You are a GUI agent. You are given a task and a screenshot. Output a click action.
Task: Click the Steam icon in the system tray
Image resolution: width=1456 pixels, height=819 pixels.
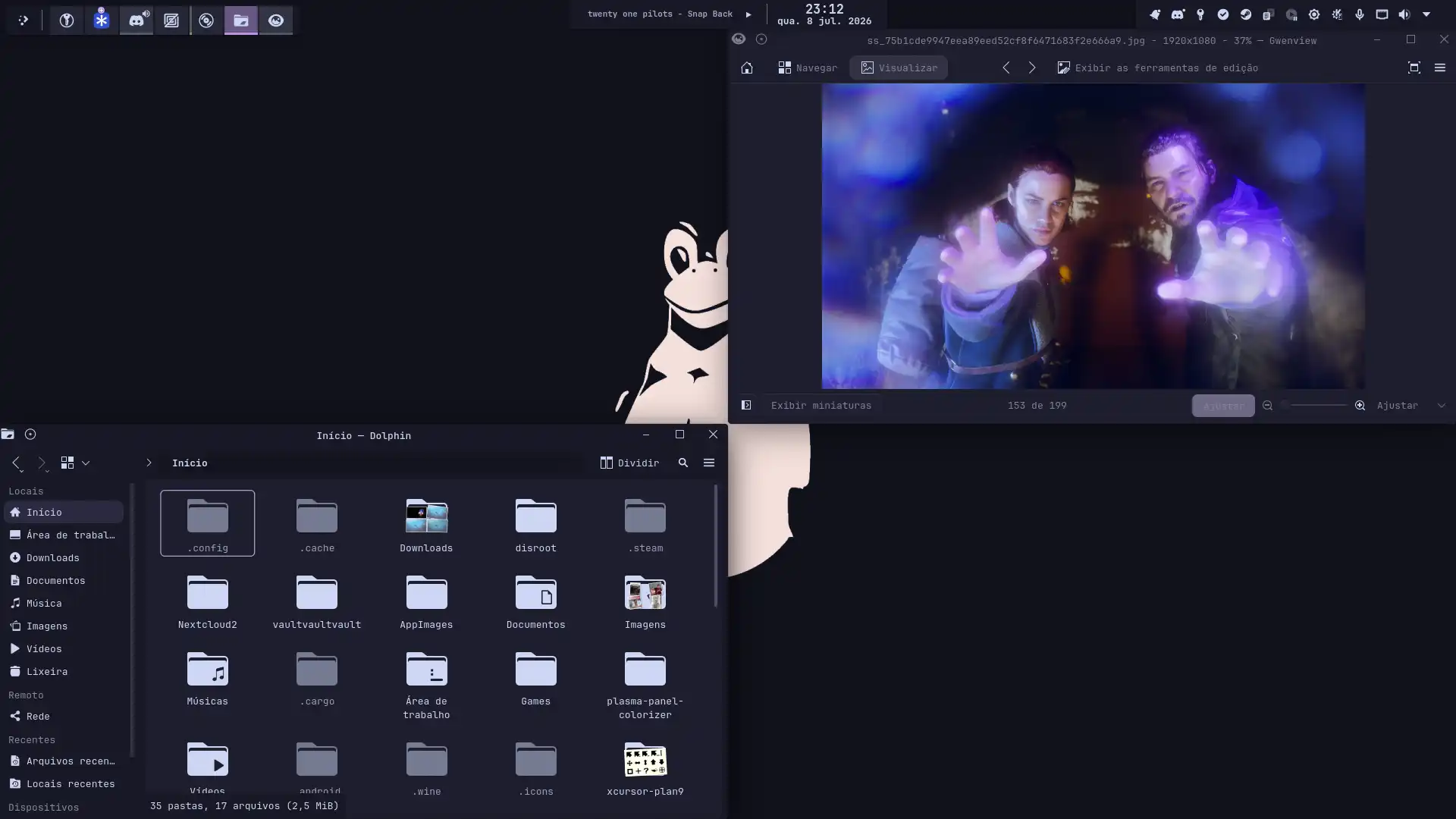pyautogui.click(x=1246, y=14)
